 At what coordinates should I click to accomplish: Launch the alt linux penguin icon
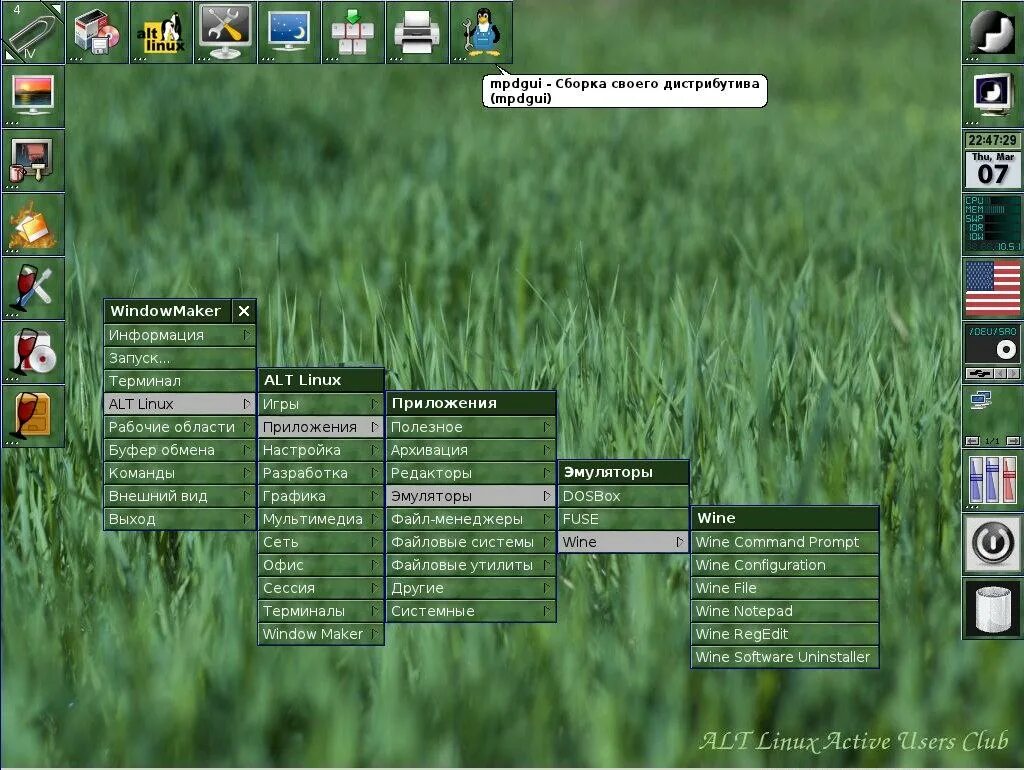pyautogui.click(x=161, y=32)
